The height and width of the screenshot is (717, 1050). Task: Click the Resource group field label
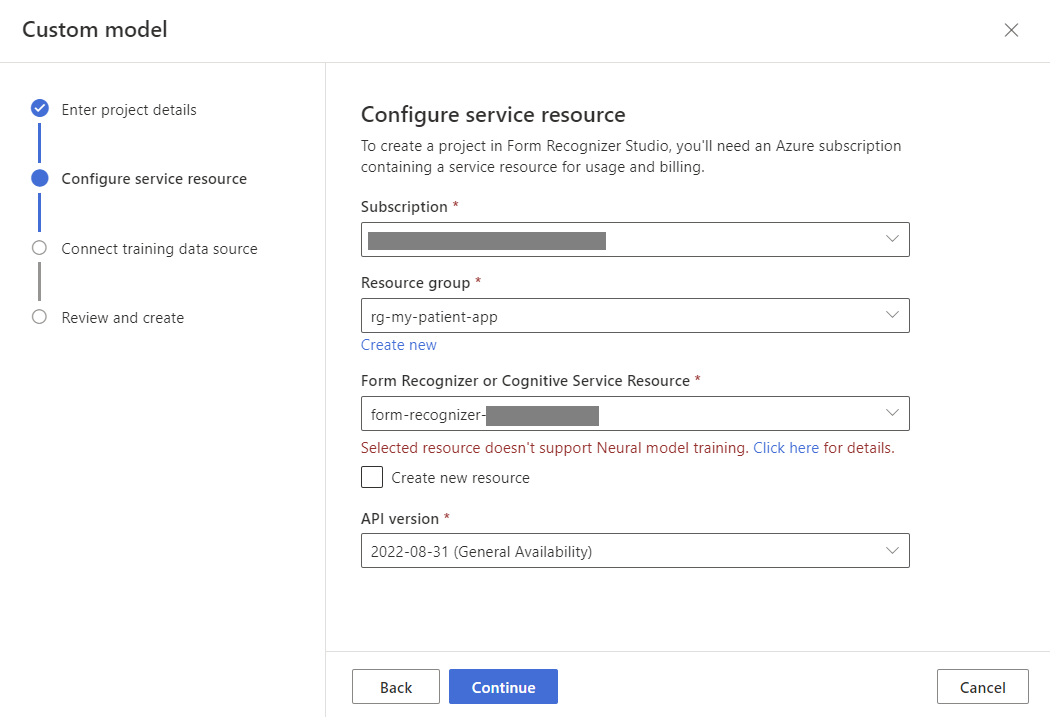(x=415, y=283)
